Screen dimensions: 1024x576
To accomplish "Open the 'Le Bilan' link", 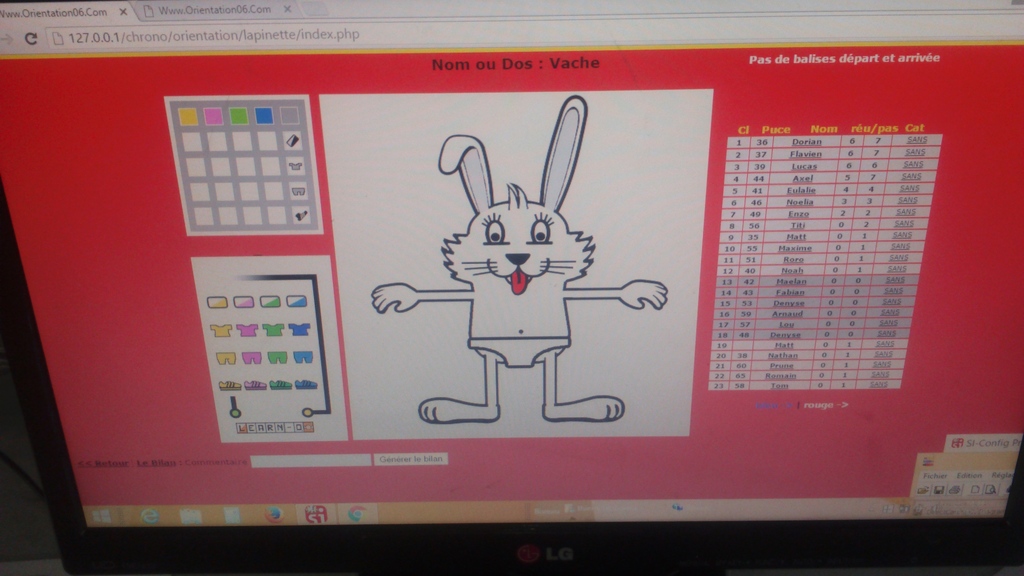I will (x=155, y=462).
